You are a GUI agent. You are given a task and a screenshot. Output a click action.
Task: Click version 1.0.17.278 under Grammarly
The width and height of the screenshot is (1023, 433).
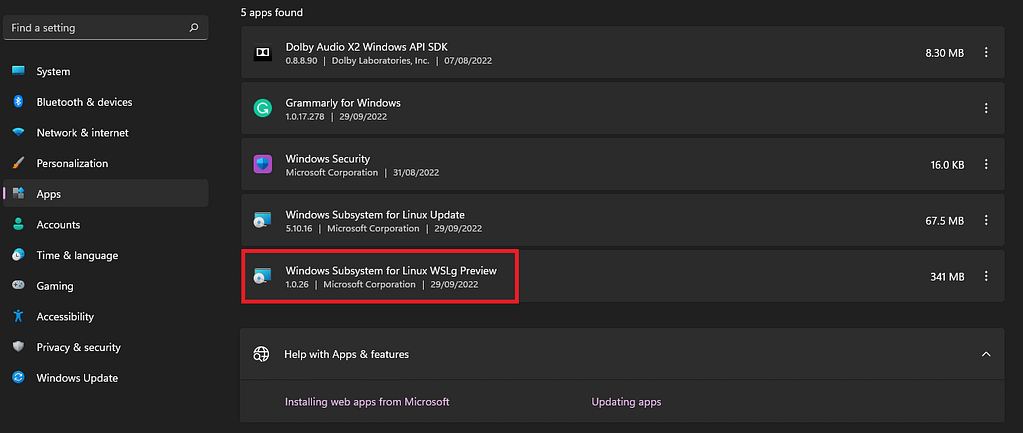tap(305, 117)
